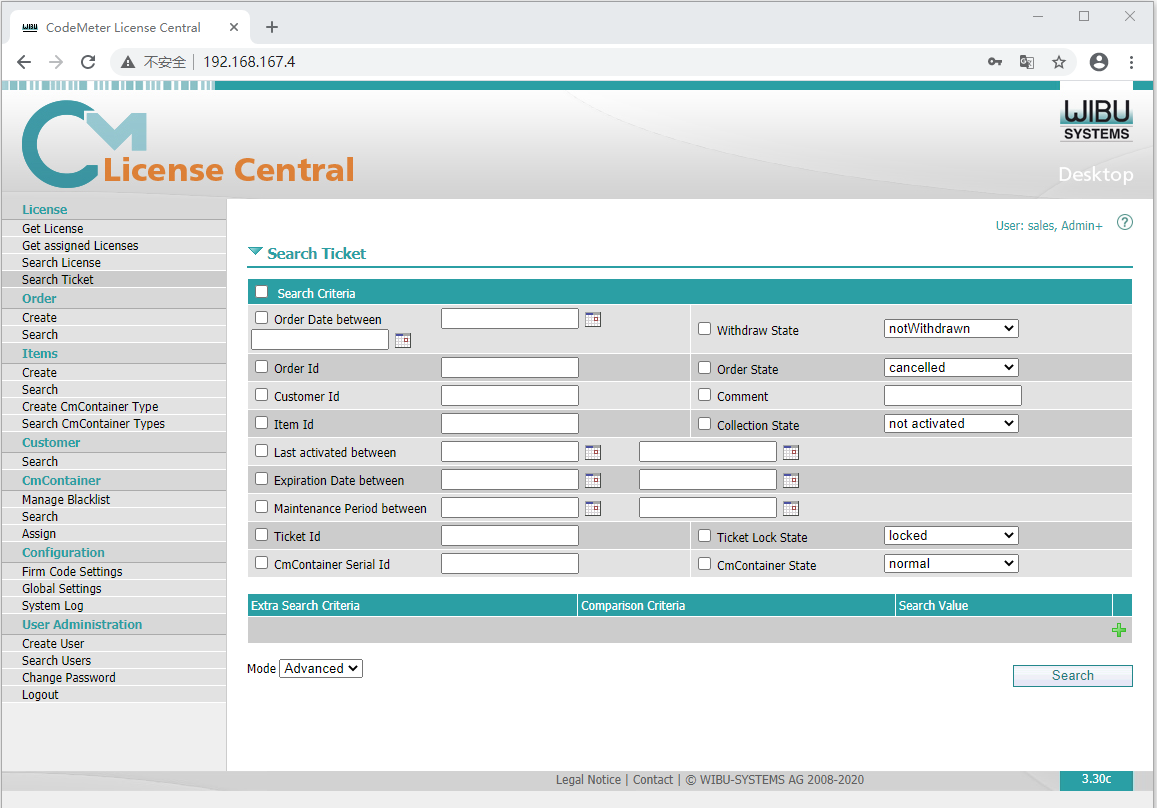Open Search Users in sidebar

pyautogui.click(x=56, y=661)
